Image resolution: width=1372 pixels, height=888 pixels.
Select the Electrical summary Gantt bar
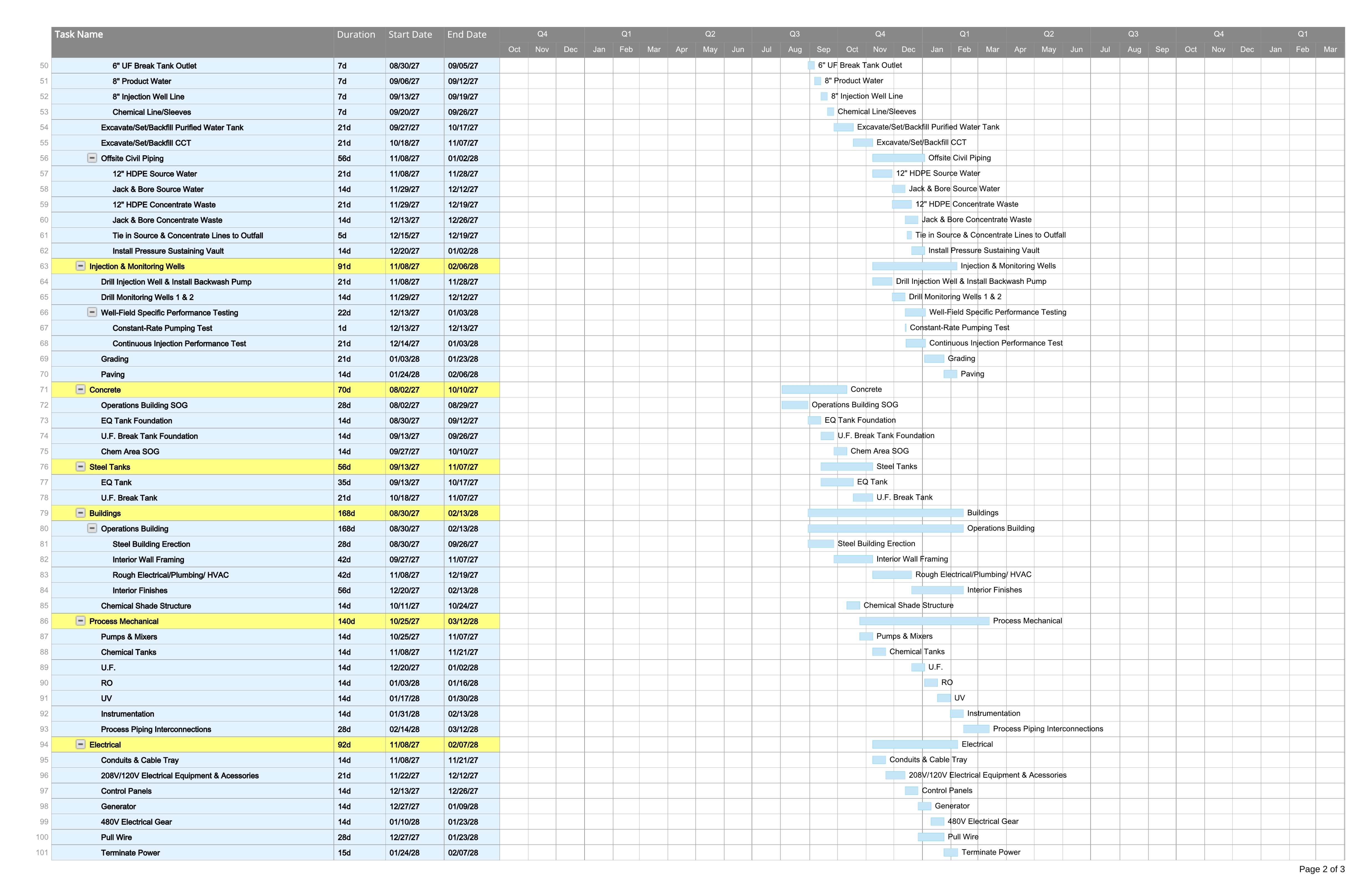(x=915, y=744)
